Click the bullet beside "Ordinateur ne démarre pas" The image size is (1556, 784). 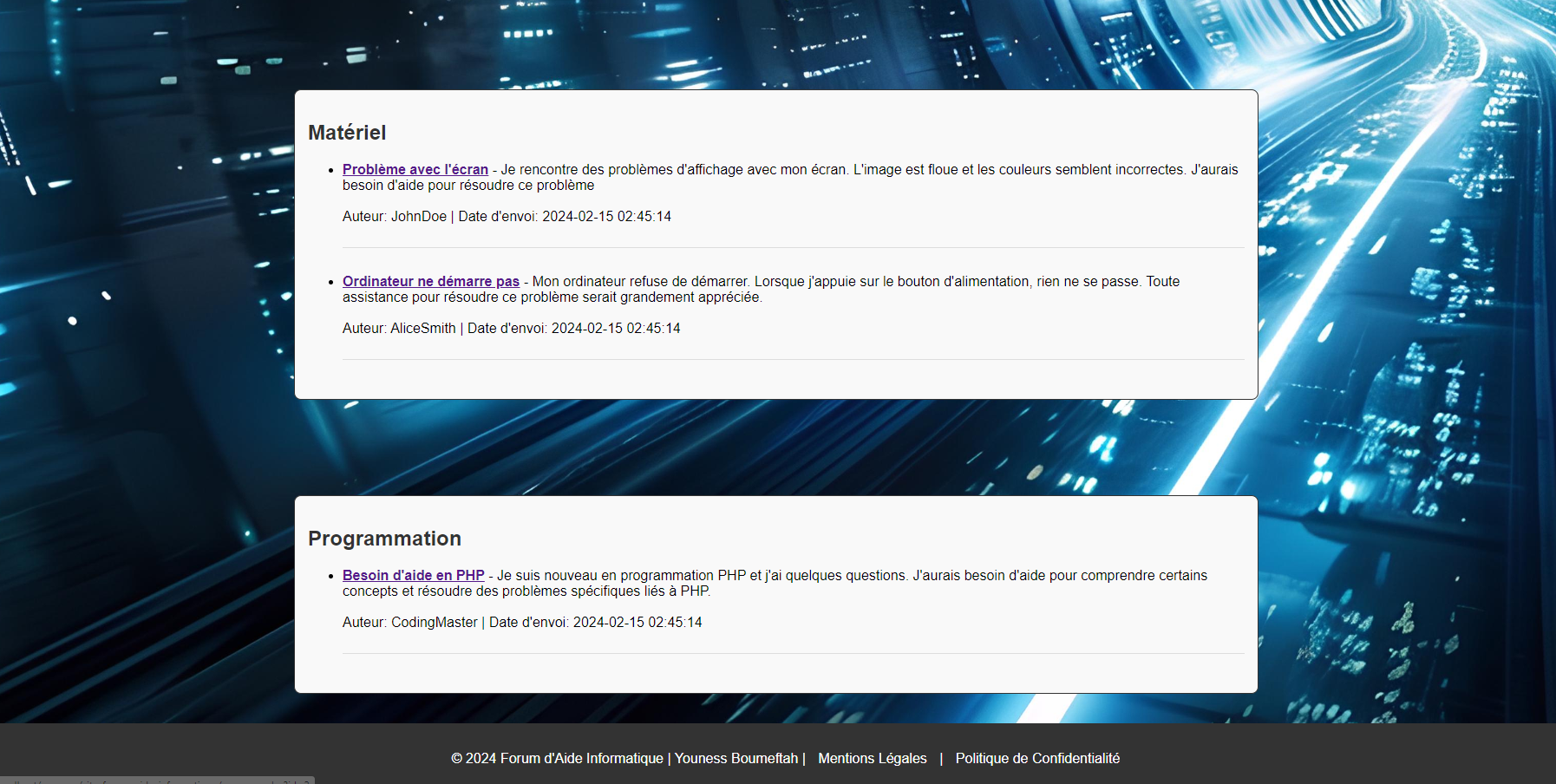[331, 283]
